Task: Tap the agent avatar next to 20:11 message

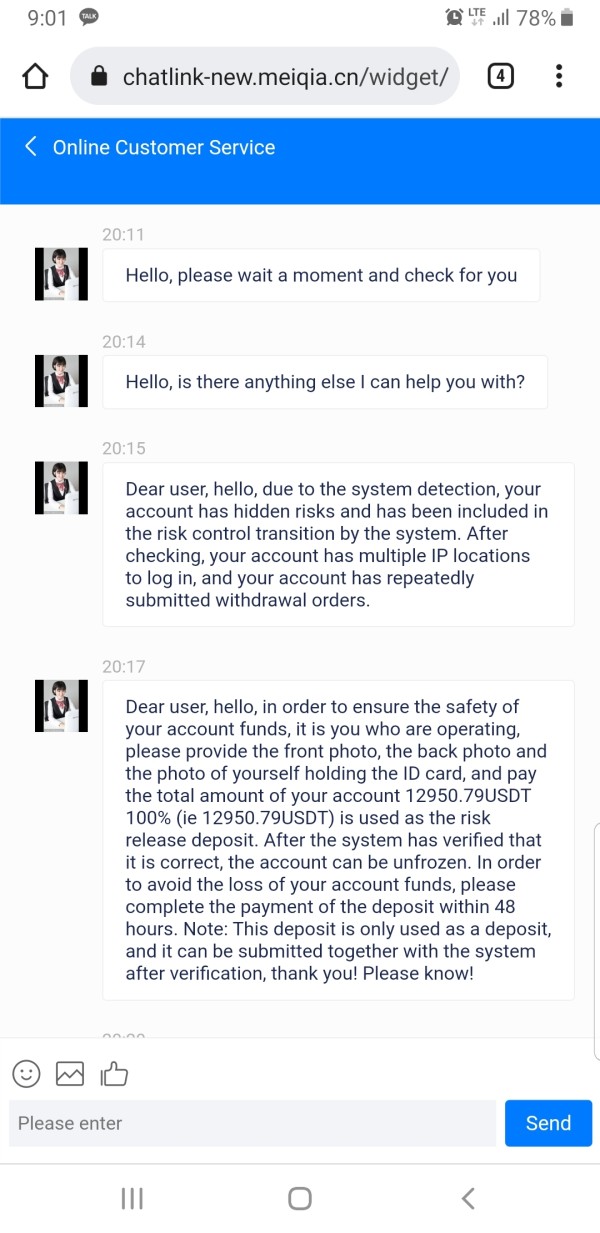Action: click(61, 274)
